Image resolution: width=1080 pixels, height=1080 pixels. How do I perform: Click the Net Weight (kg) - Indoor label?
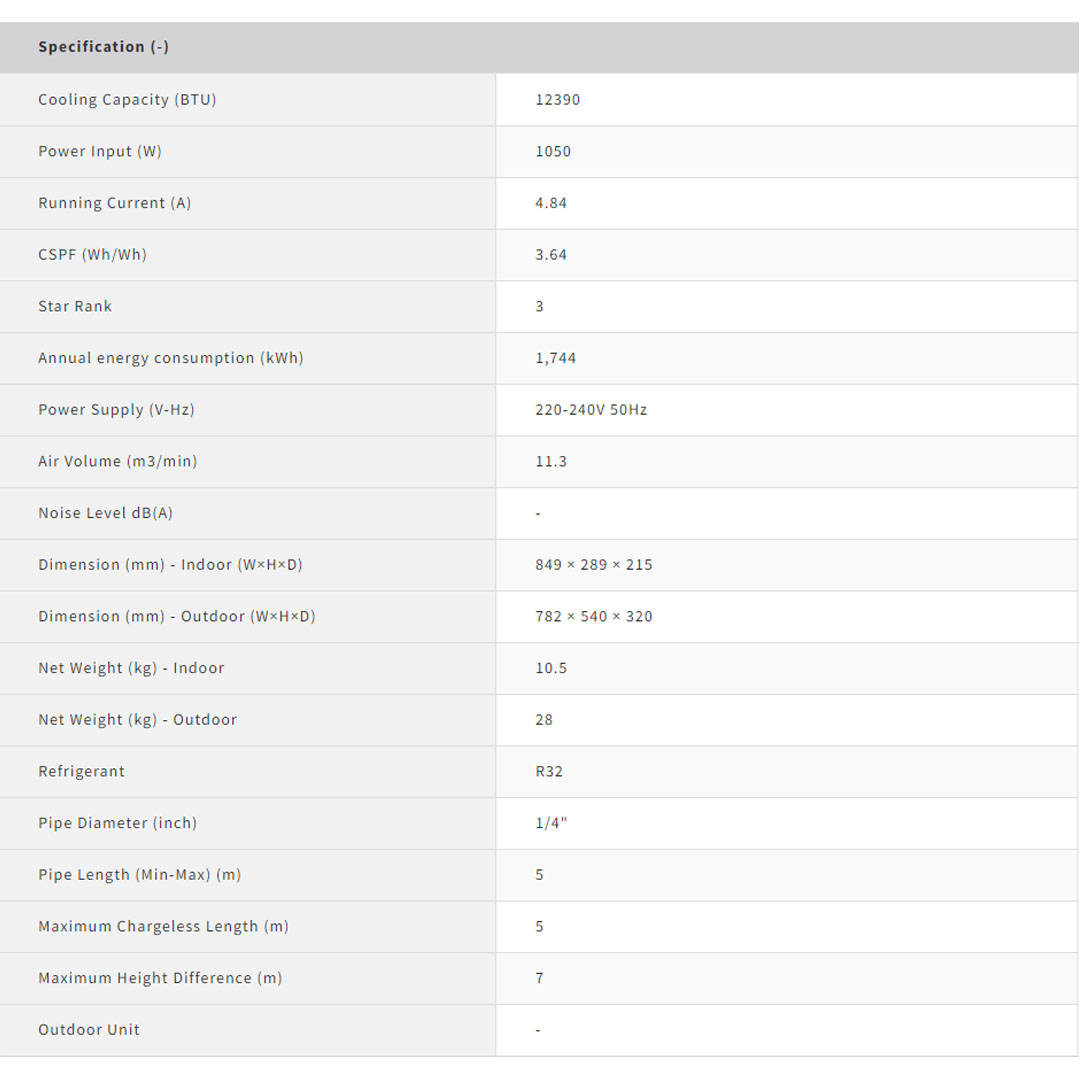point(131,668)
